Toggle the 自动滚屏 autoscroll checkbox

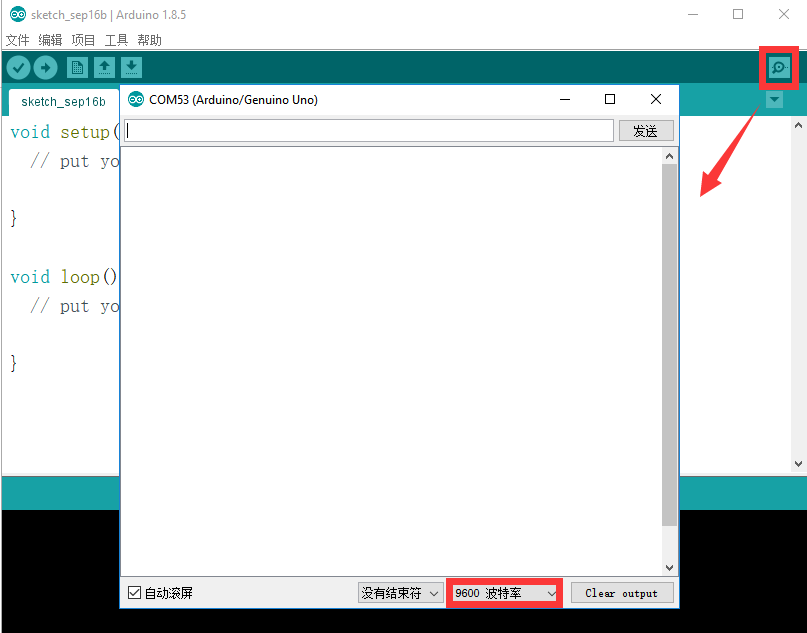tap(134, 593)
